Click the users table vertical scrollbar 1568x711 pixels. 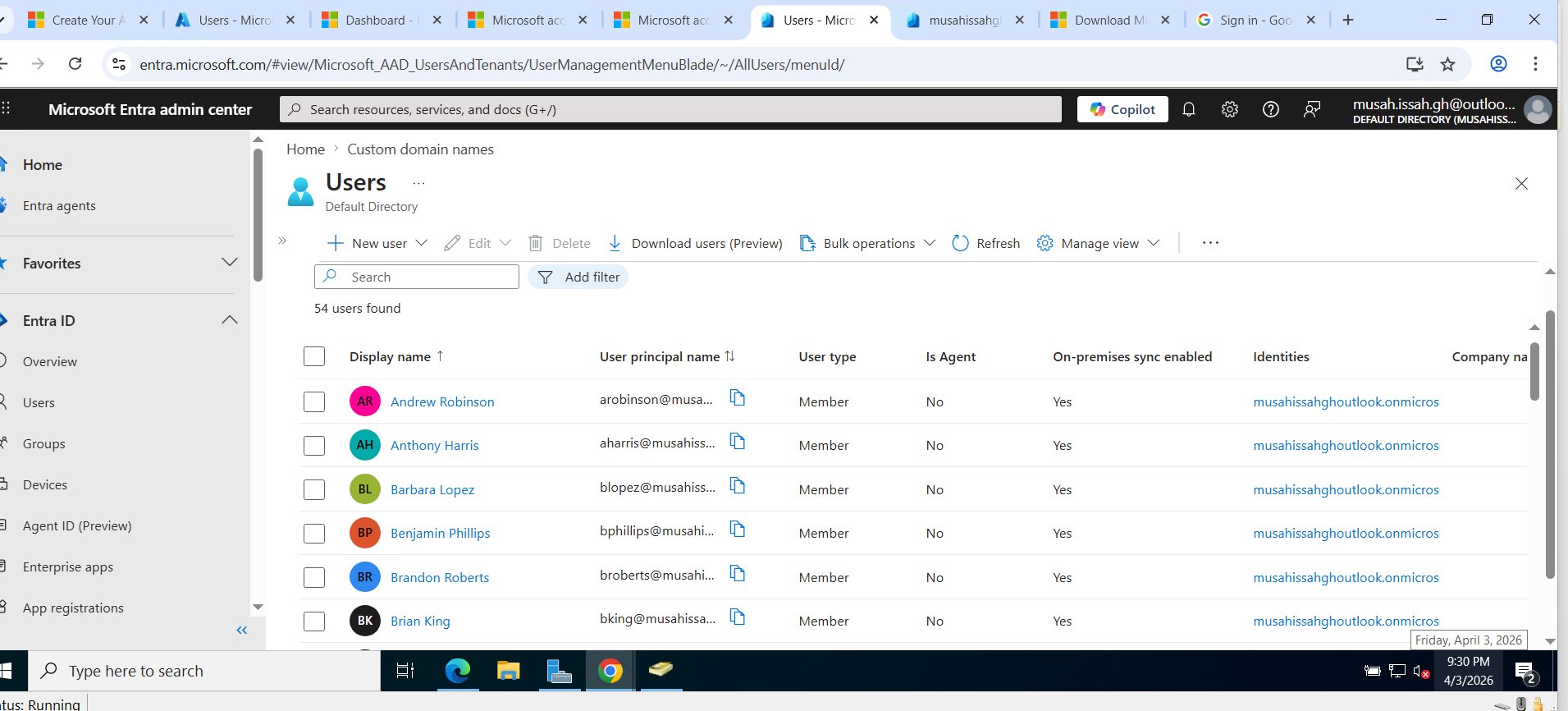tap(1534, 371)
